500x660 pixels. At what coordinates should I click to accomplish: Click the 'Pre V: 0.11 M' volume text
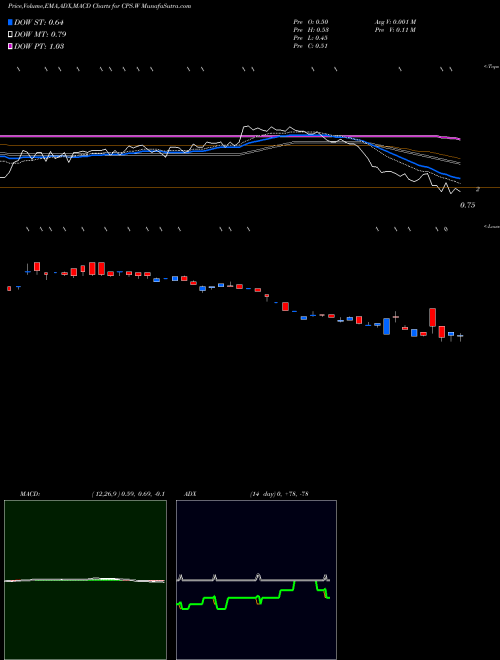tap(395, 30)
